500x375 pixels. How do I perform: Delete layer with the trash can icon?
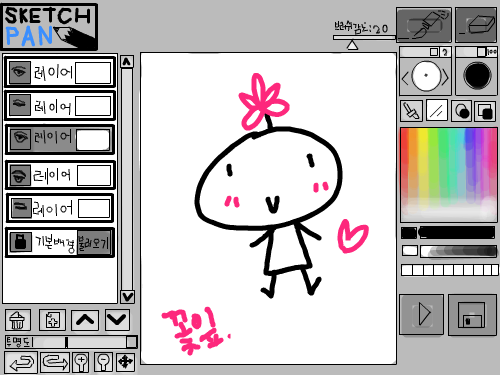pyautogui.click(x=18, y=320)
